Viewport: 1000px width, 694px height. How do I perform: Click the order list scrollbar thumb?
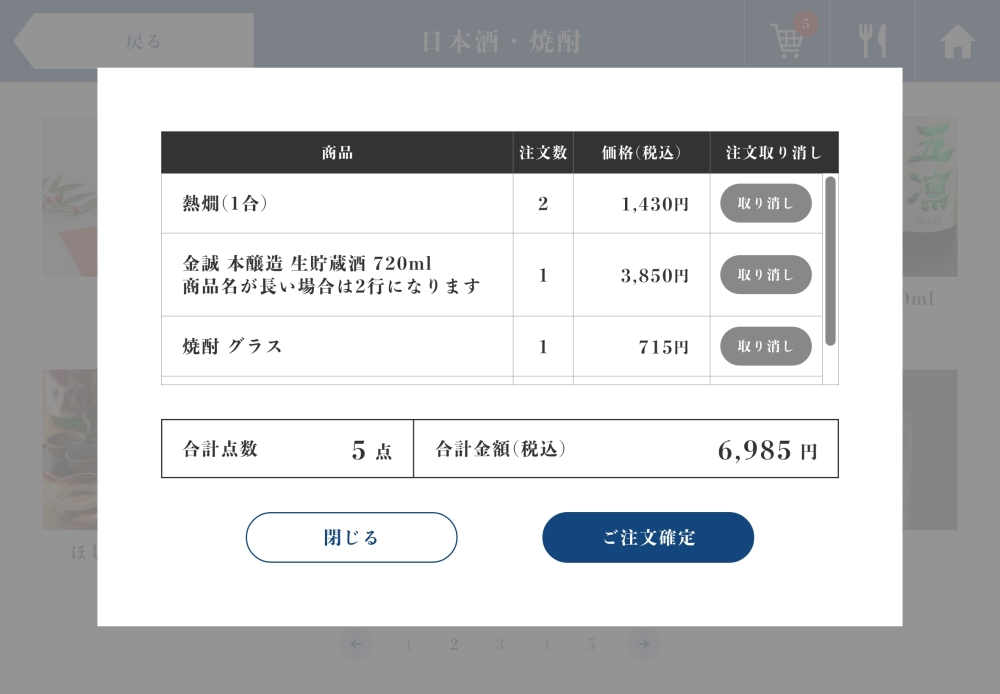[830, 261]
